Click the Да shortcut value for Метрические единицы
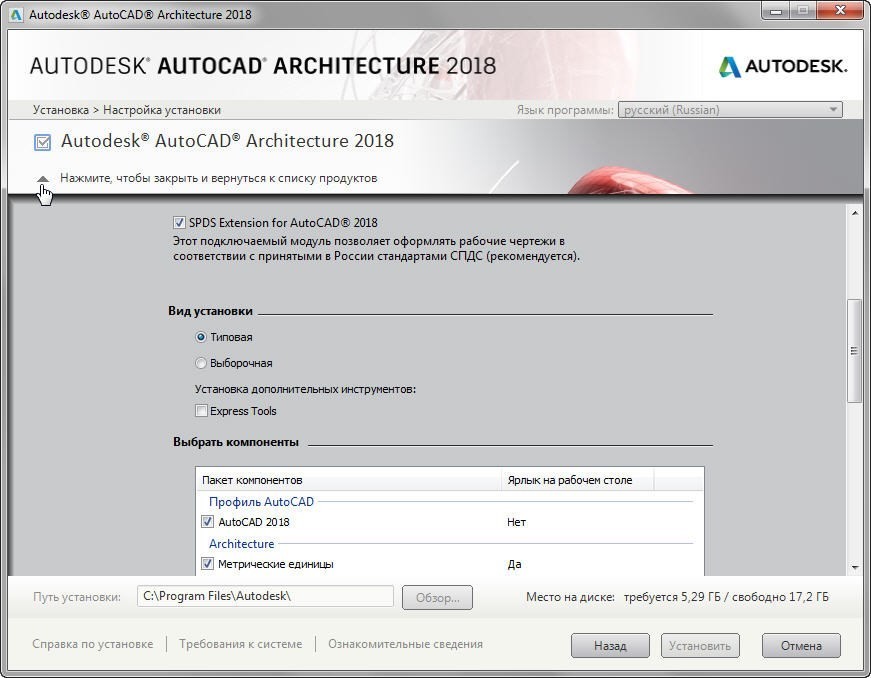871x678 pixels. [x=514, y=564]
